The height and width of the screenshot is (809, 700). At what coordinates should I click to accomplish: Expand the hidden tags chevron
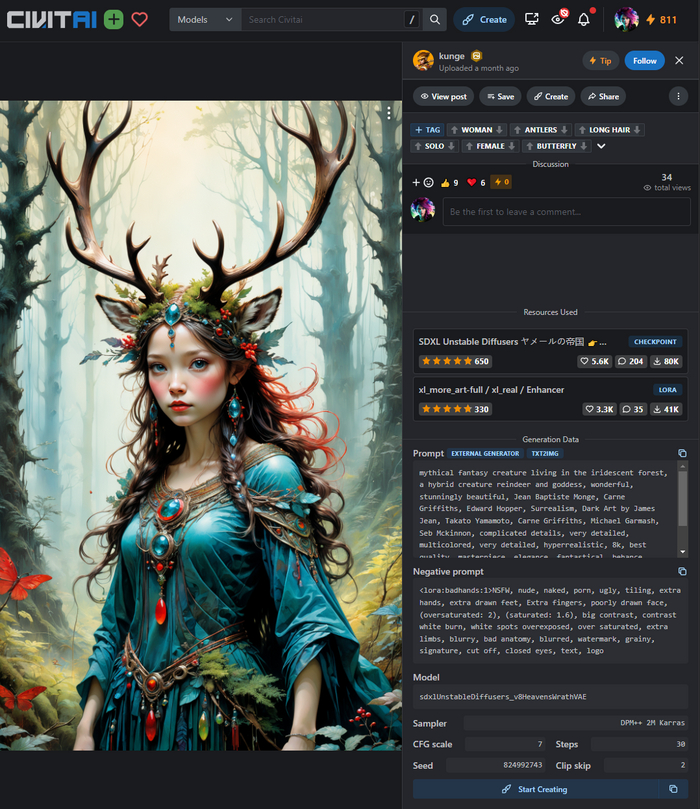click(x=601, y=146)
